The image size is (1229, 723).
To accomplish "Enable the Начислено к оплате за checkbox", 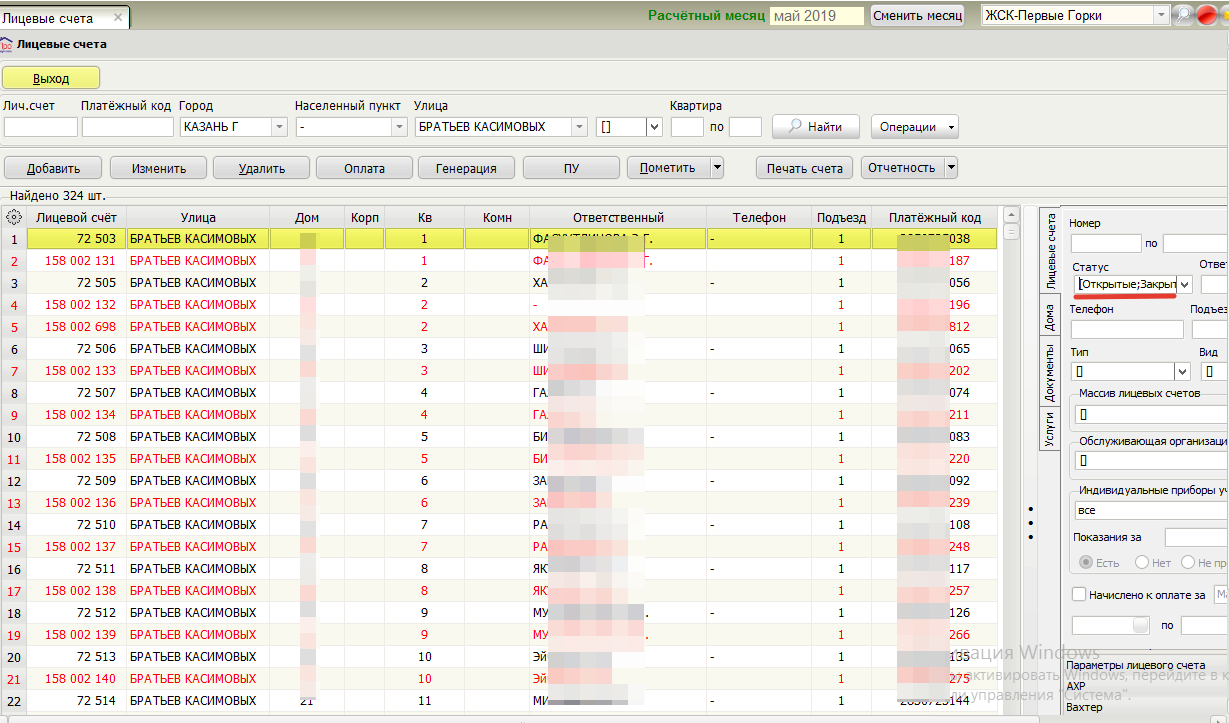I will (1079, 594).
